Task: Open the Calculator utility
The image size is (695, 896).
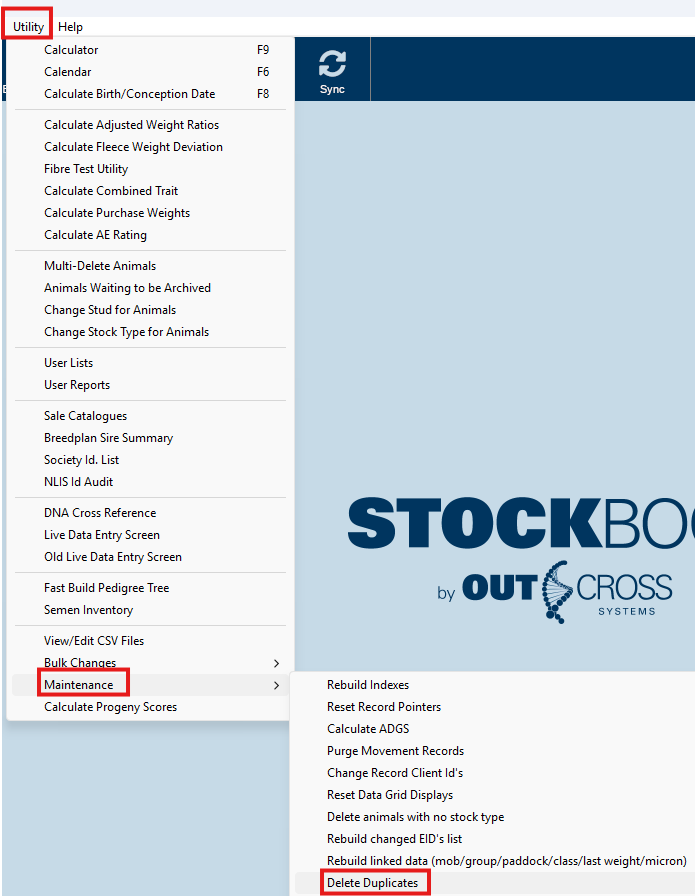Action: coord(71,50)
